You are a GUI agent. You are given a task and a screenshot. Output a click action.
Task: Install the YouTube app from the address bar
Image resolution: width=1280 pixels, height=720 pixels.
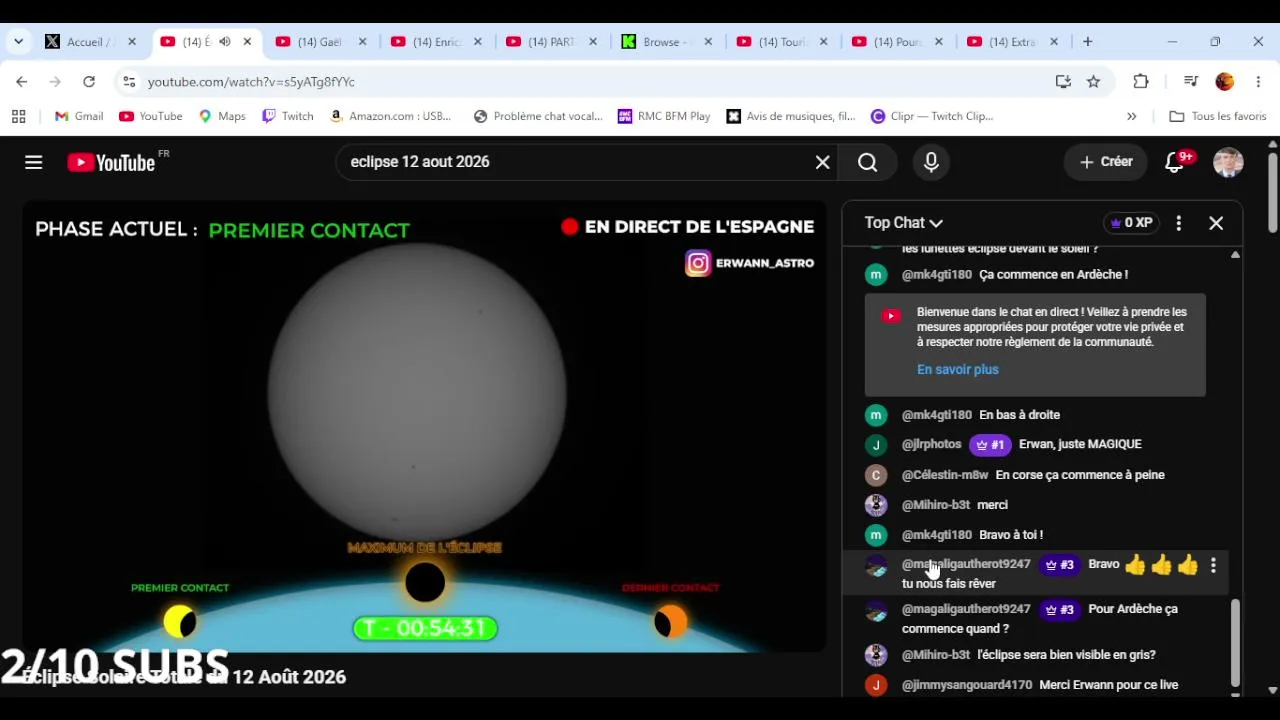click(1063, 82)
